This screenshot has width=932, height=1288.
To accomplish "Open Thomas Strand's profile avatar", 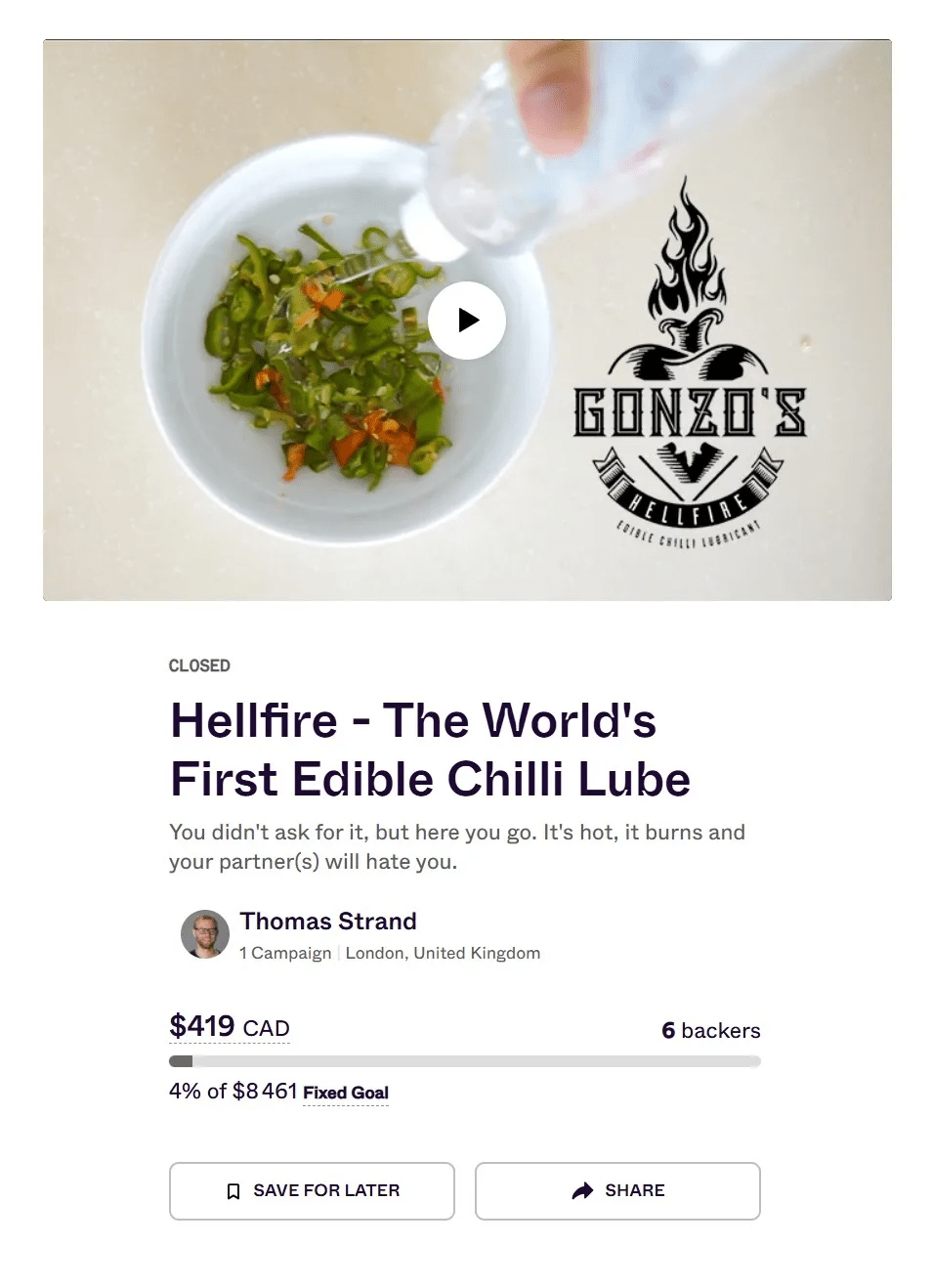I will click(x=205, y=934).
